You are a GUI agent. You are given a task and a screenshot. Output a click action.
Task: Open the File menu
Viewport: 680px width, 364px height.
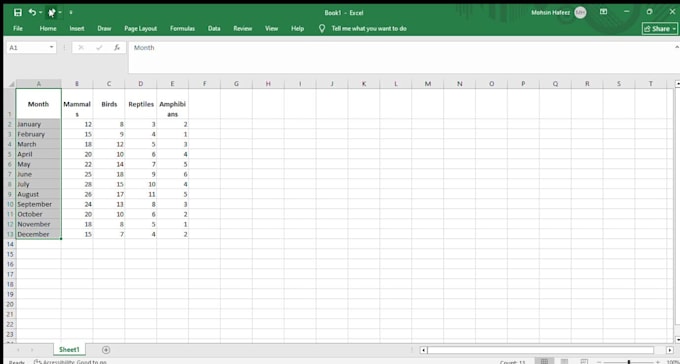click(x=18, y=29)
